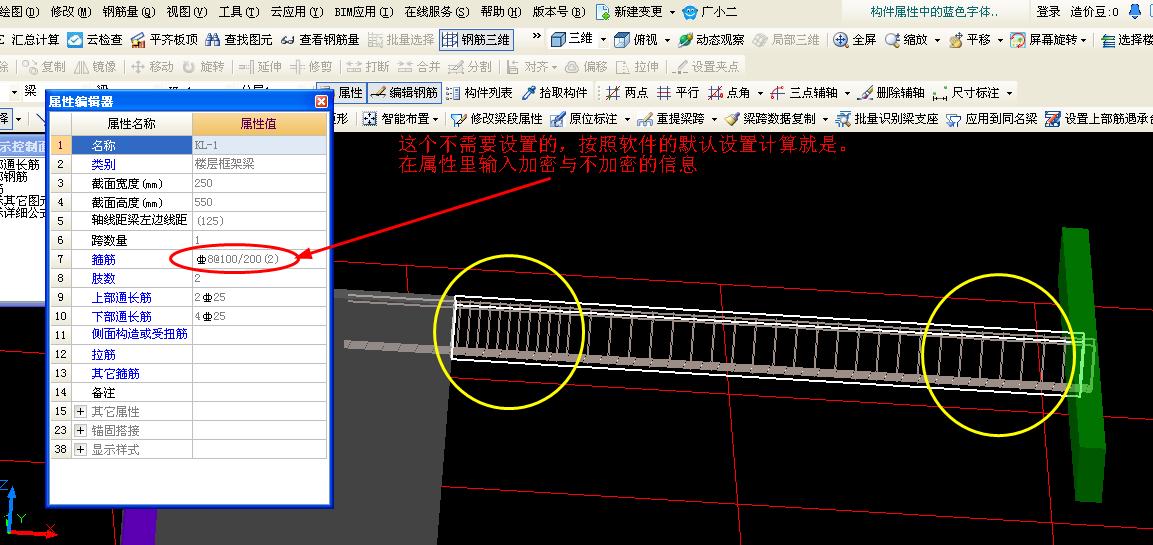Click 其它箍筋 property row
The image size is (1153, 545).
(x=188, y=374)
